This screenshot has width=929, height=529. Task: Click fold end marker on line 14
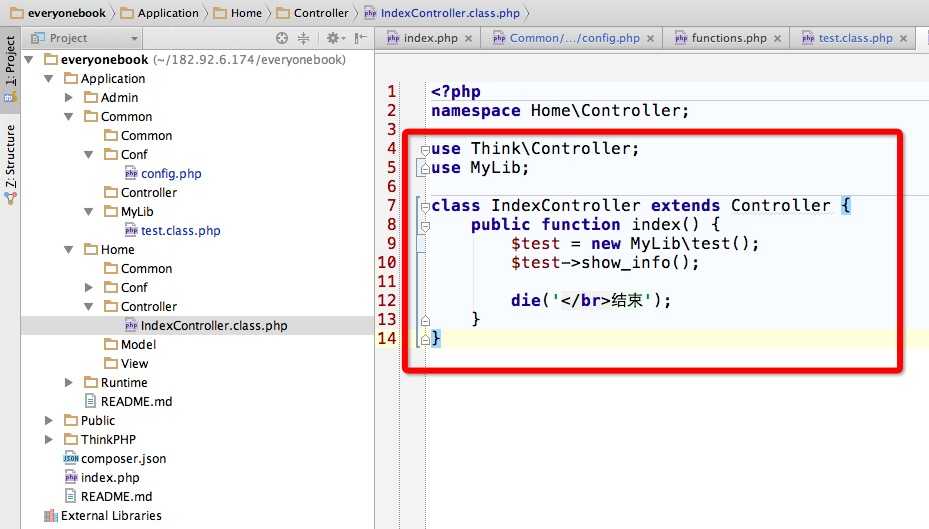pos(425,339)
